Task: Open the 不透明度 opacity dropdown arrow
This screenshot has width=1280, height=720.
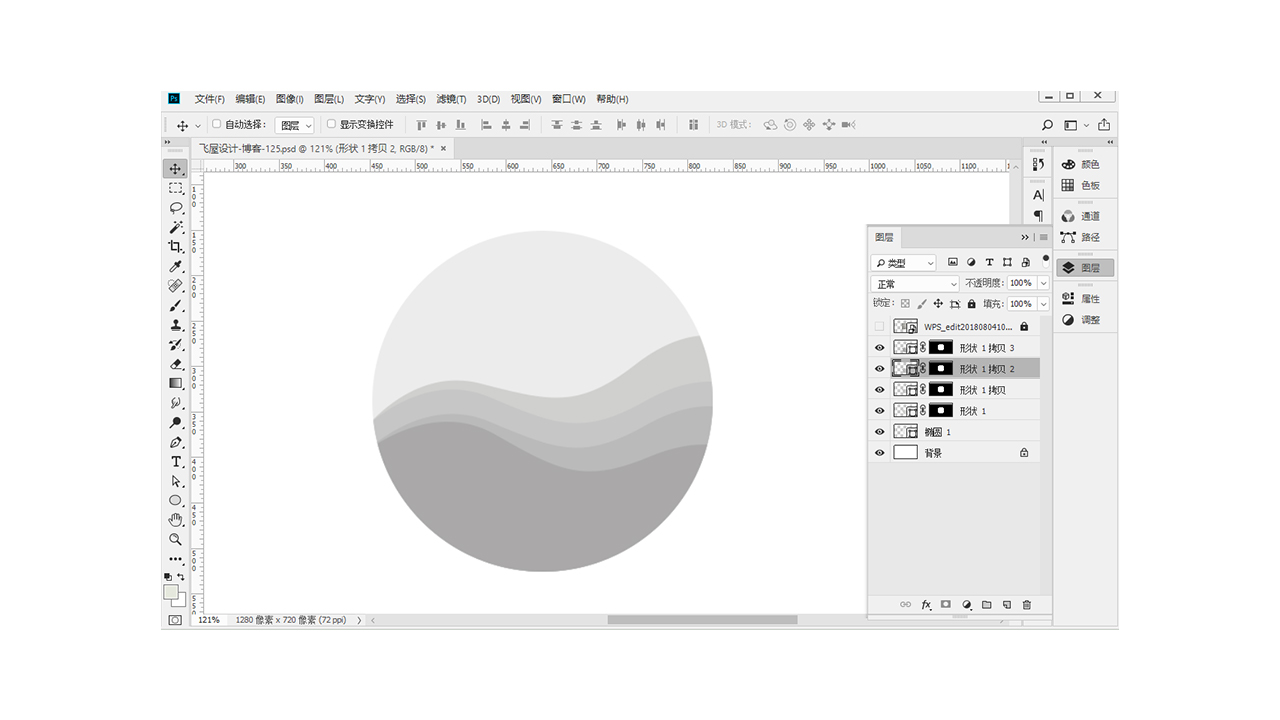Action: [1043, 283]
